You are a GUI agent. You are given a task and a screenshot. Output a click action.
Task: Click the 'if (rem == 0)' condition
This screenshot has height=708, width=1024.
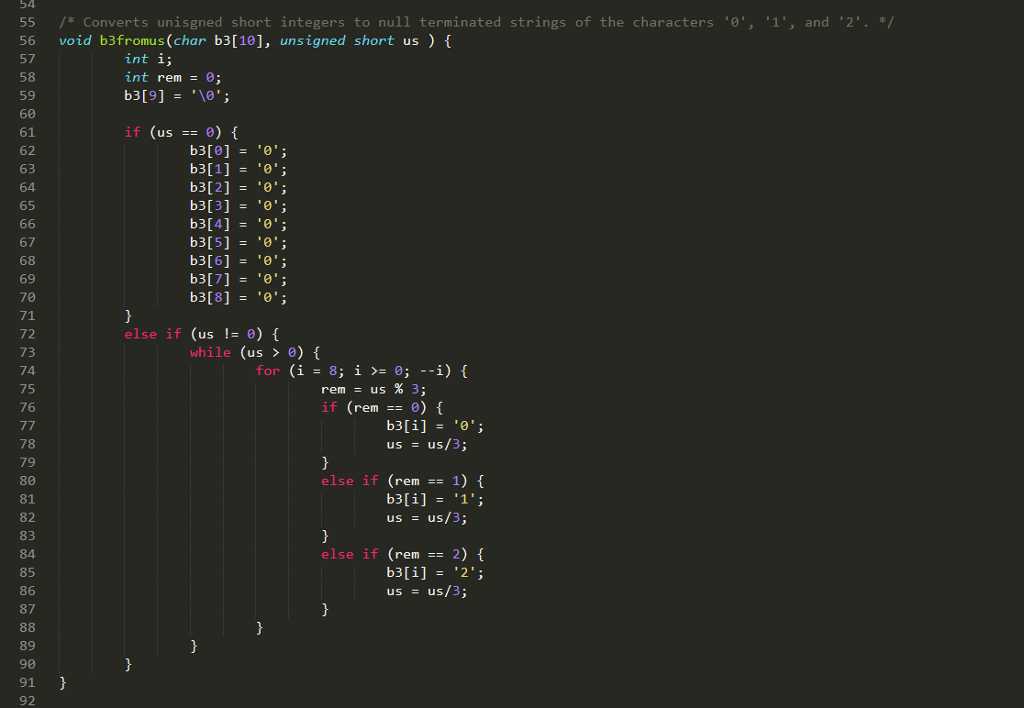pos(382,408)
